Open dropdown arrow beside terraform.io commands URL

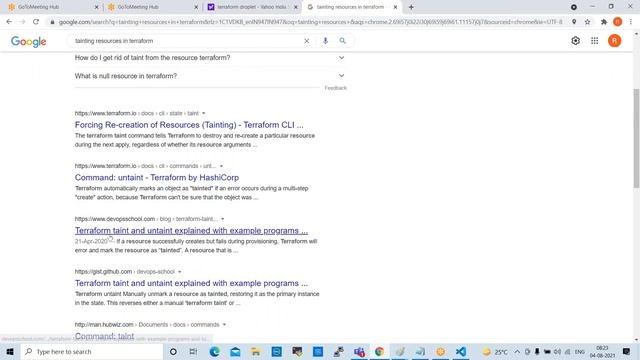pos(221,166)
